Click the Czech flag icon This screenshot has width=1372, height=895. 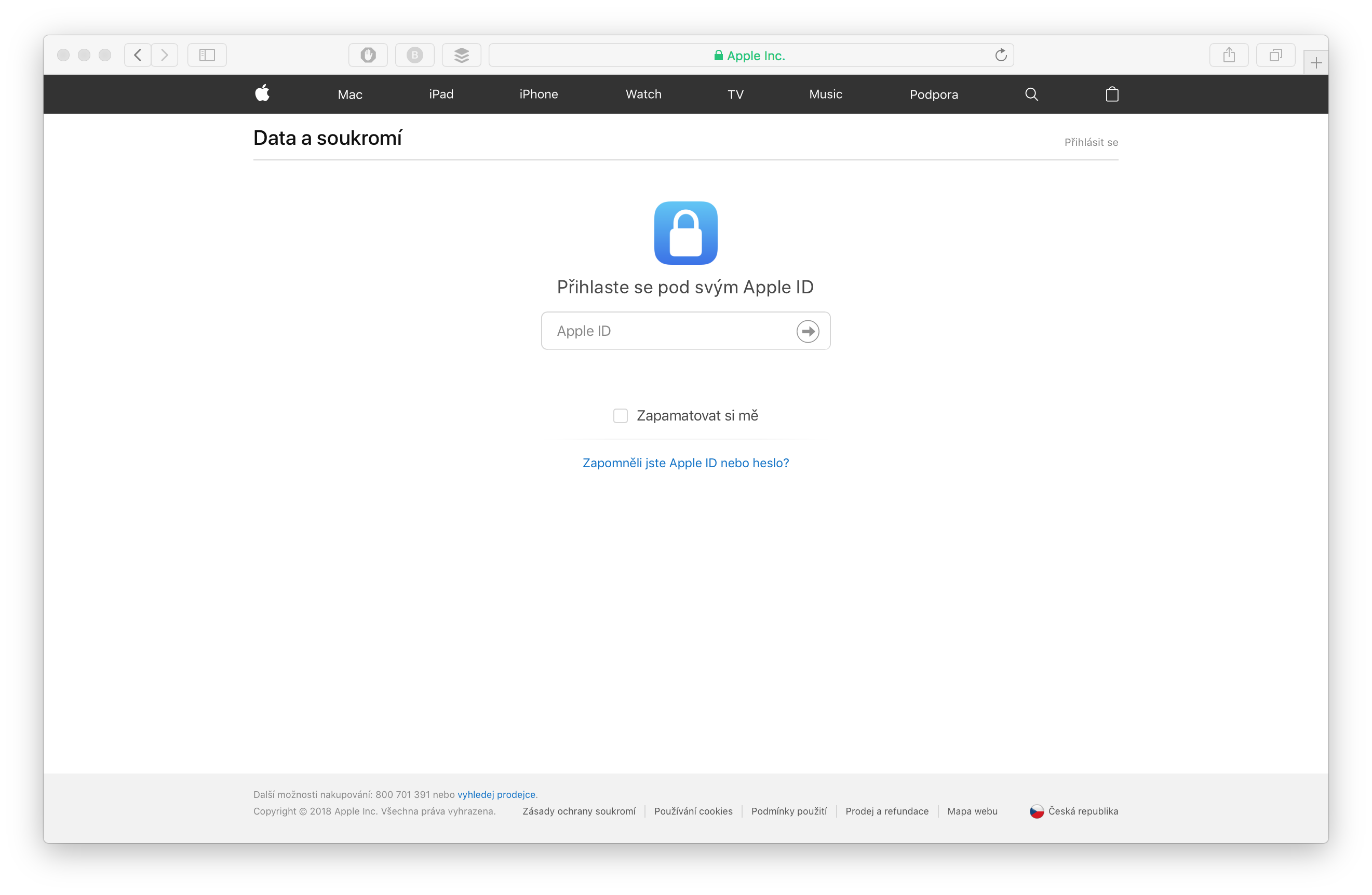(x=1037, y=811)
